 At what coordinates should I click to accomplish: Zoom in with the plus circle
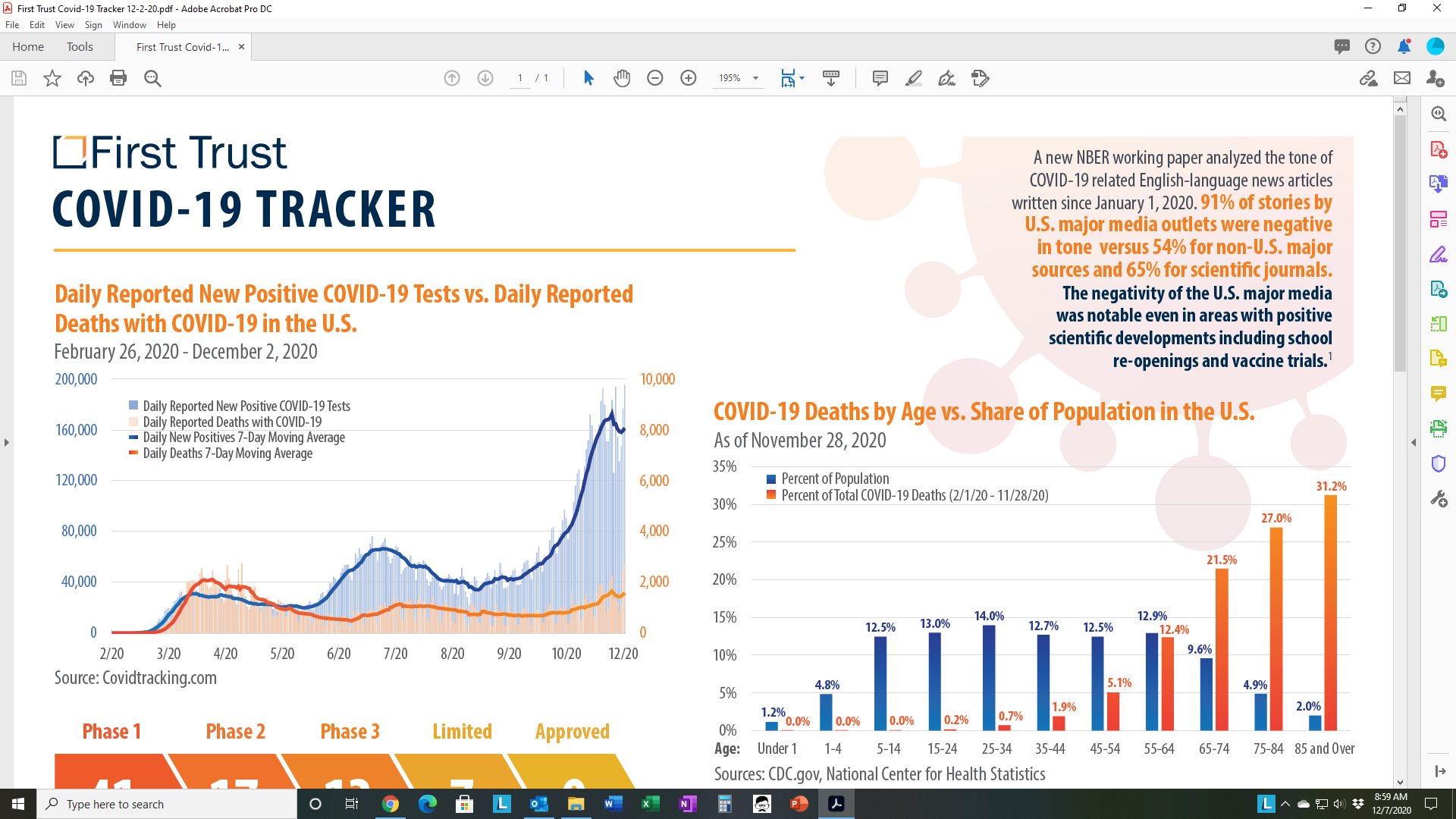pyautogui.click(x=689, y=78)
